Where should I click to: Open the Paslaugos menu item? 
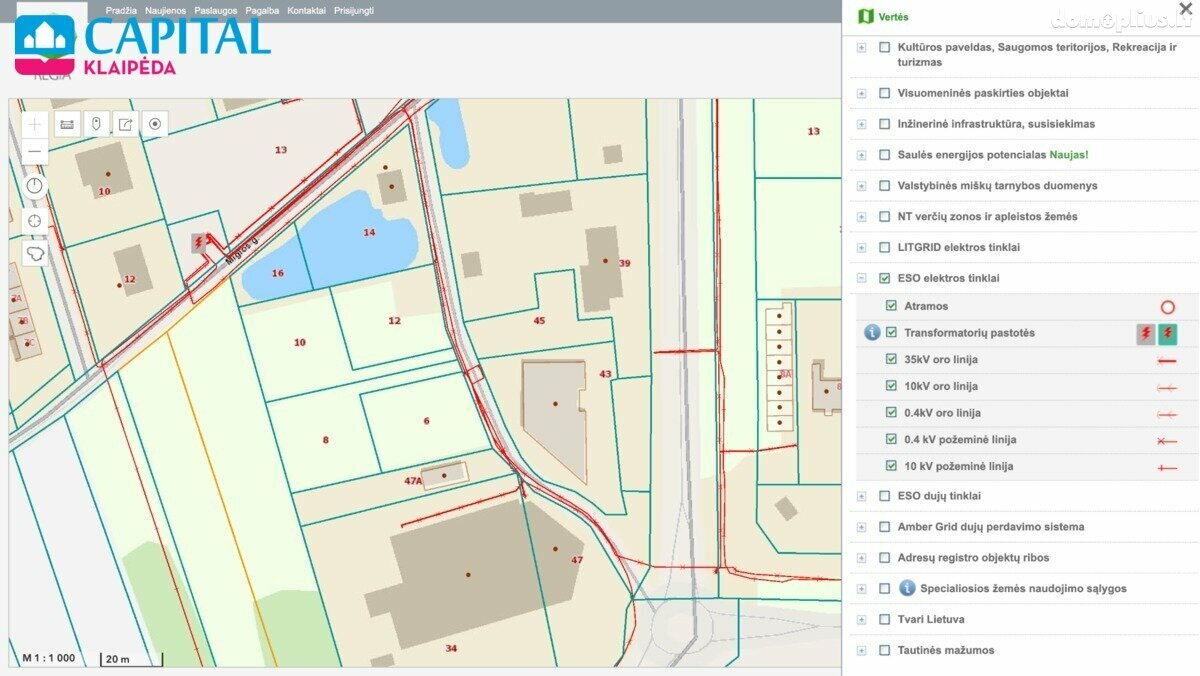216,10
